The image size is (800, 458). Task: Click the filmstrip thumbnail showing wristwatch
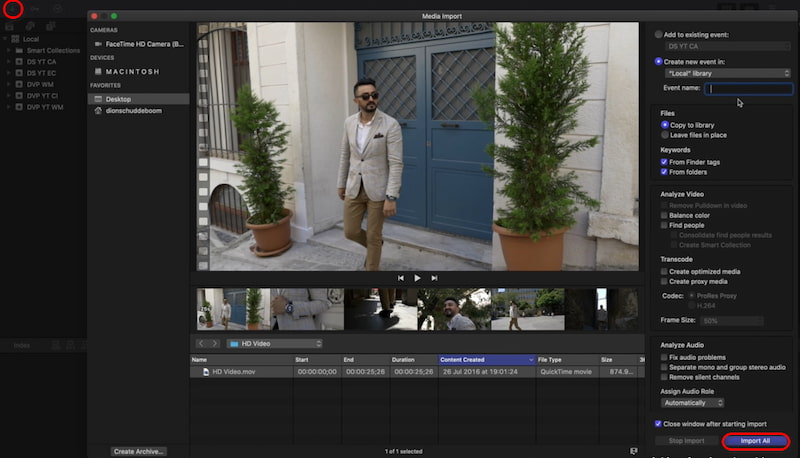tap(307, 309)
